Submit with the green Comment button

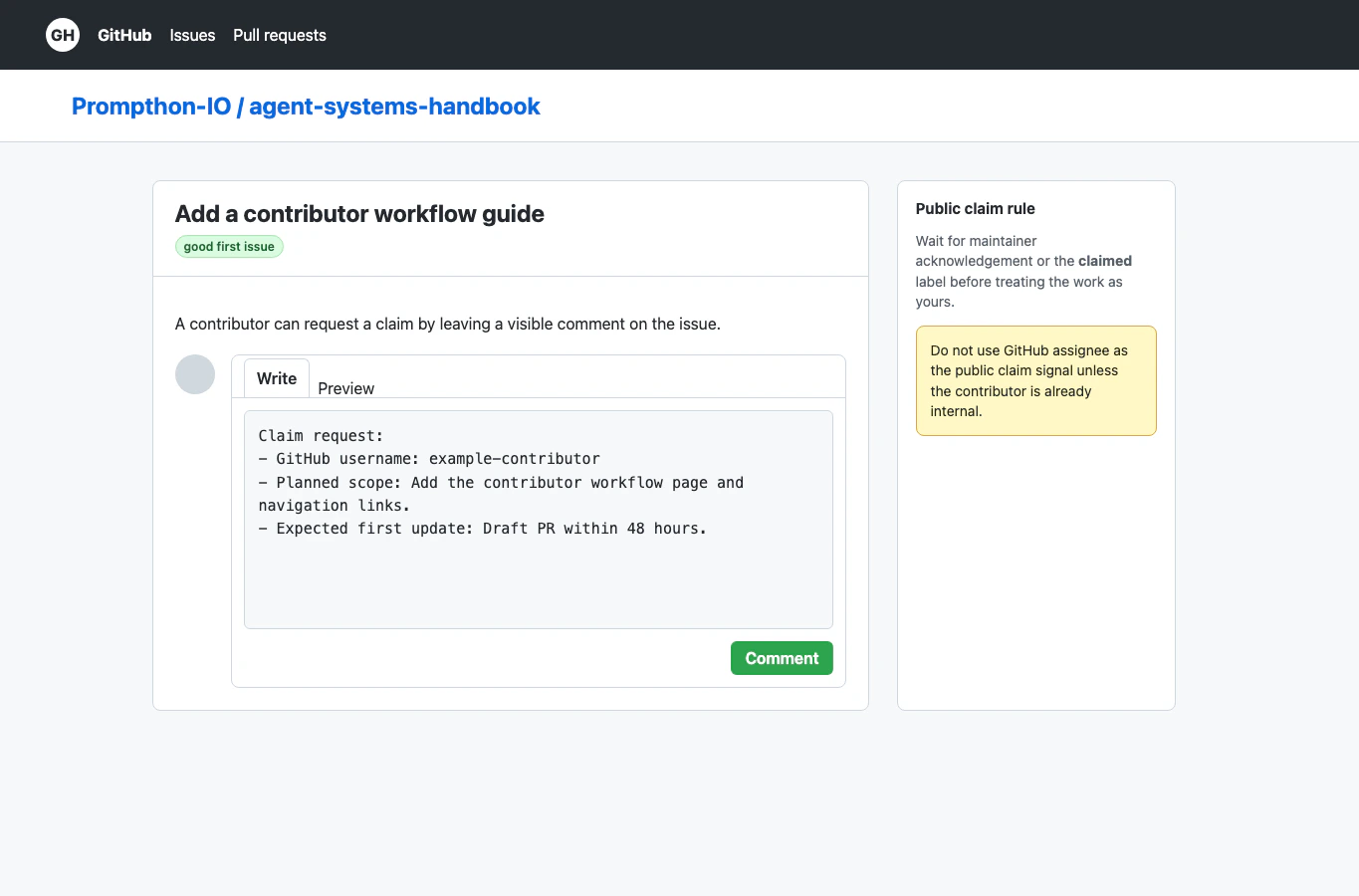tap(782, 658)
